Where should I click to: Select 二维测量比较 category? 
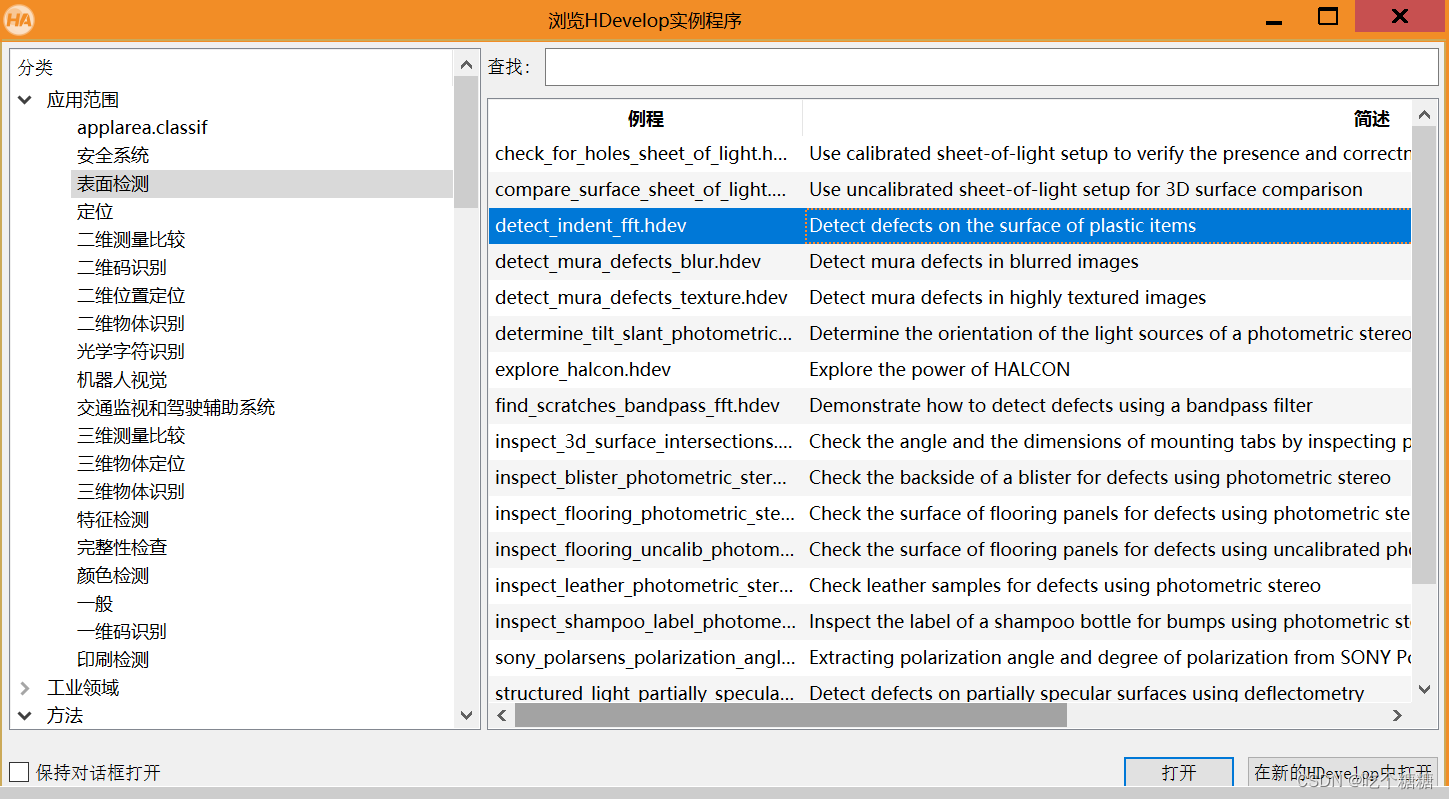coord(131,240)
